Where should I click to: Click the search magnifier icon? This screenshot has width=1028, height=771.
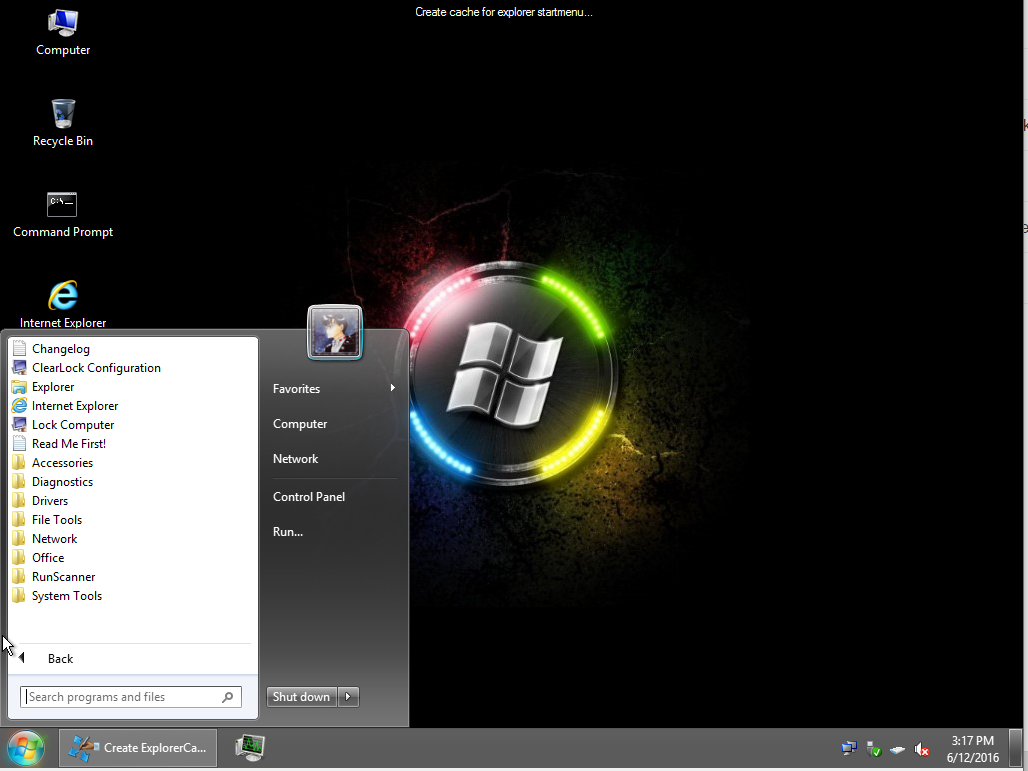click(x=227, y=697)
